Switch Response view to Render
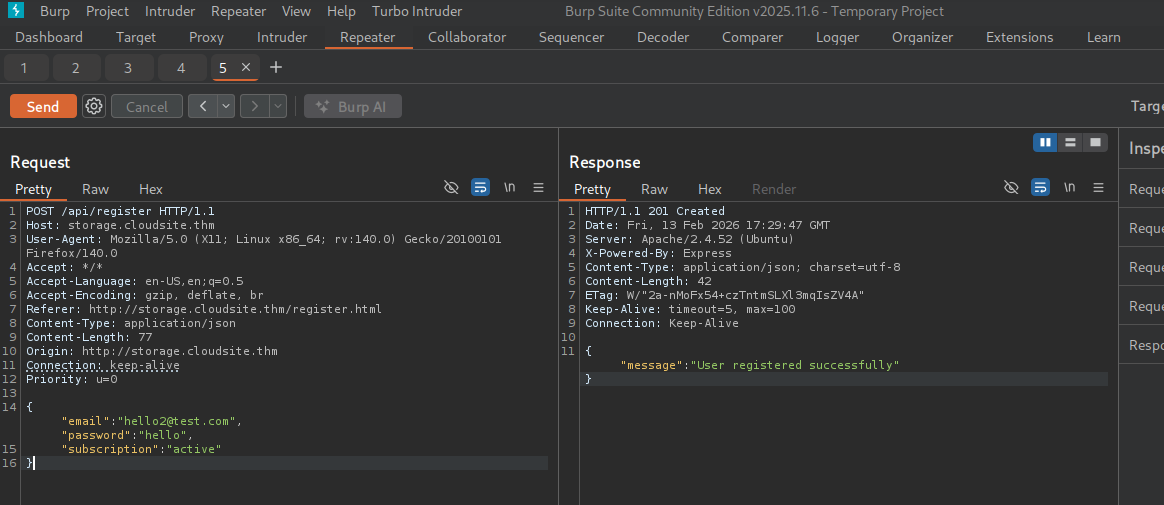This screenshot has height=505, width=1164. (774, 189)
